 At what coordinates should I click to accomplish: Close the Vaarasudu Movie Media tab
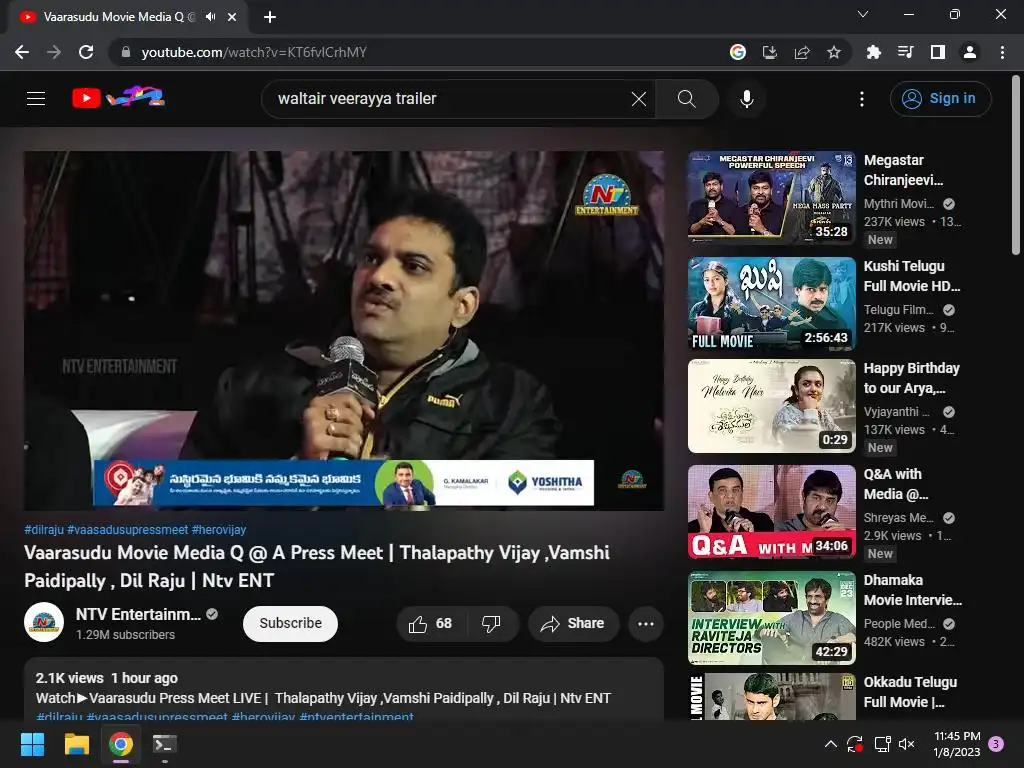pos(232,17)
